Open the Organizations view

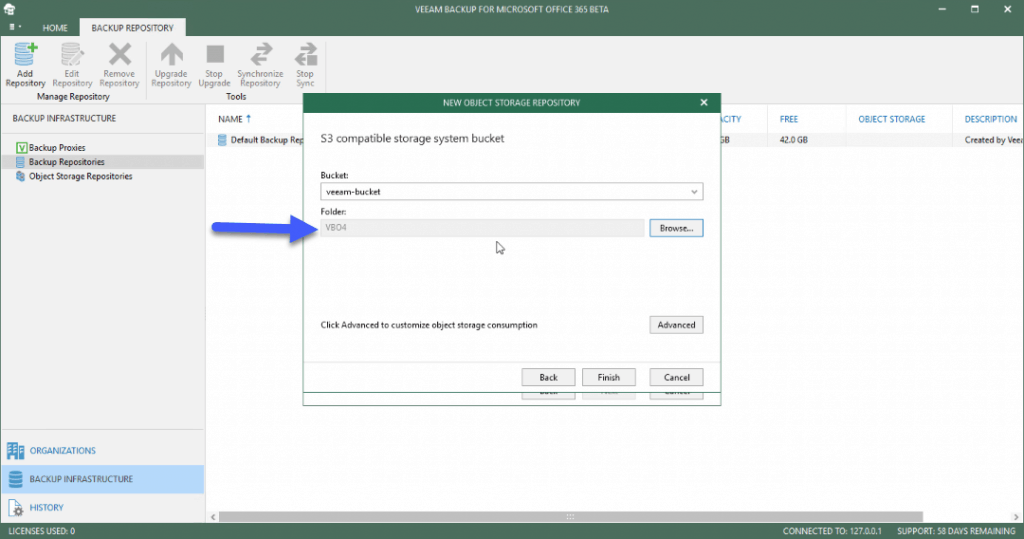[x=103, y=451]
